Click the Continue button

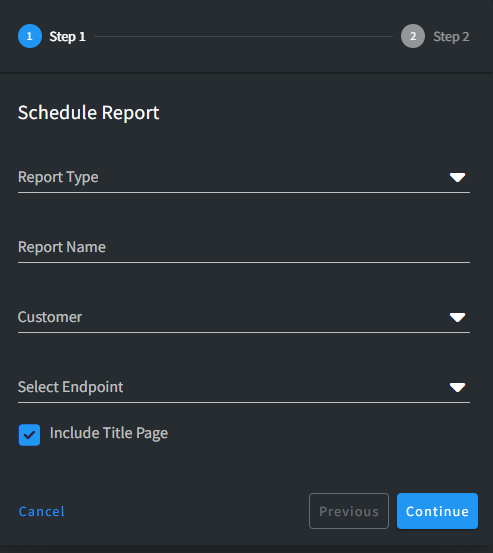[437, 511]
